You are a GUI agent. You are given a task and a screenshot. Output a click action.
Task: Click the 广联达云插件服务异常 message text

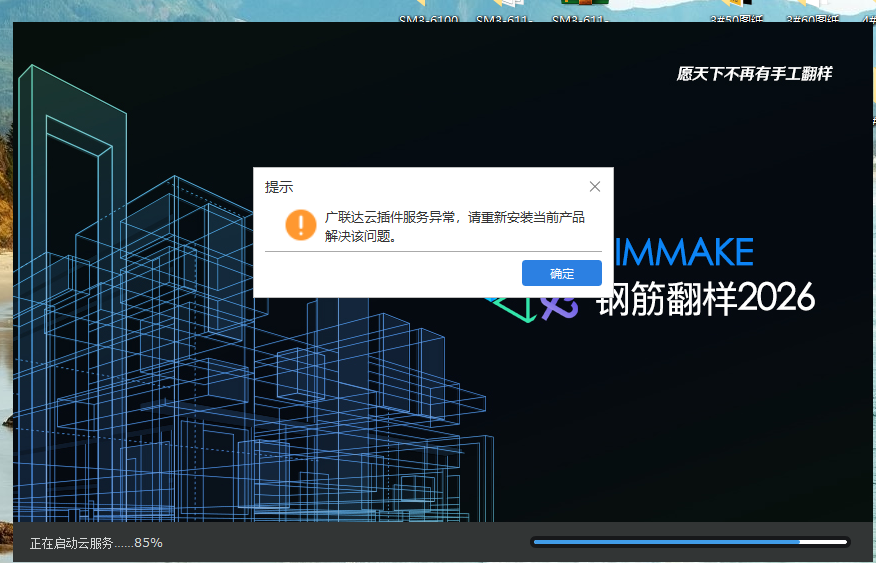455,226
